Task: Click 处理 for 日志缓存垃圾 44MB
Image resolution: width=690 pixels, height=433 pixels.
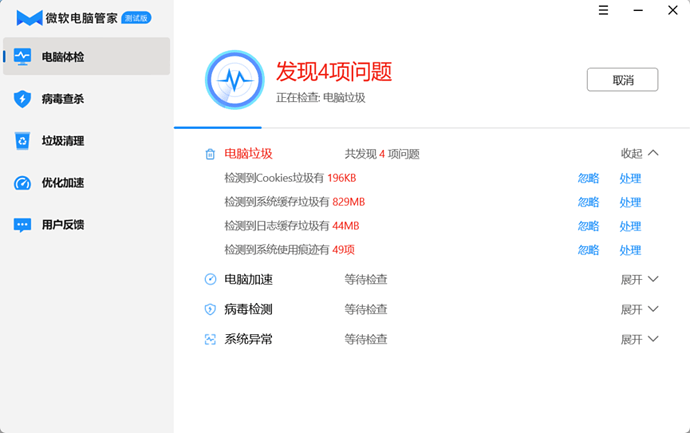Action: (630, 226)
